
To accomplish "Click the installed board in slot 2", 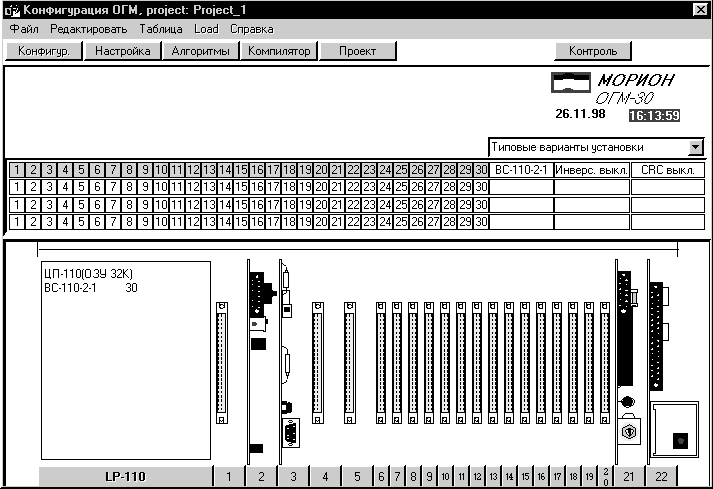I will pos(260,362).
